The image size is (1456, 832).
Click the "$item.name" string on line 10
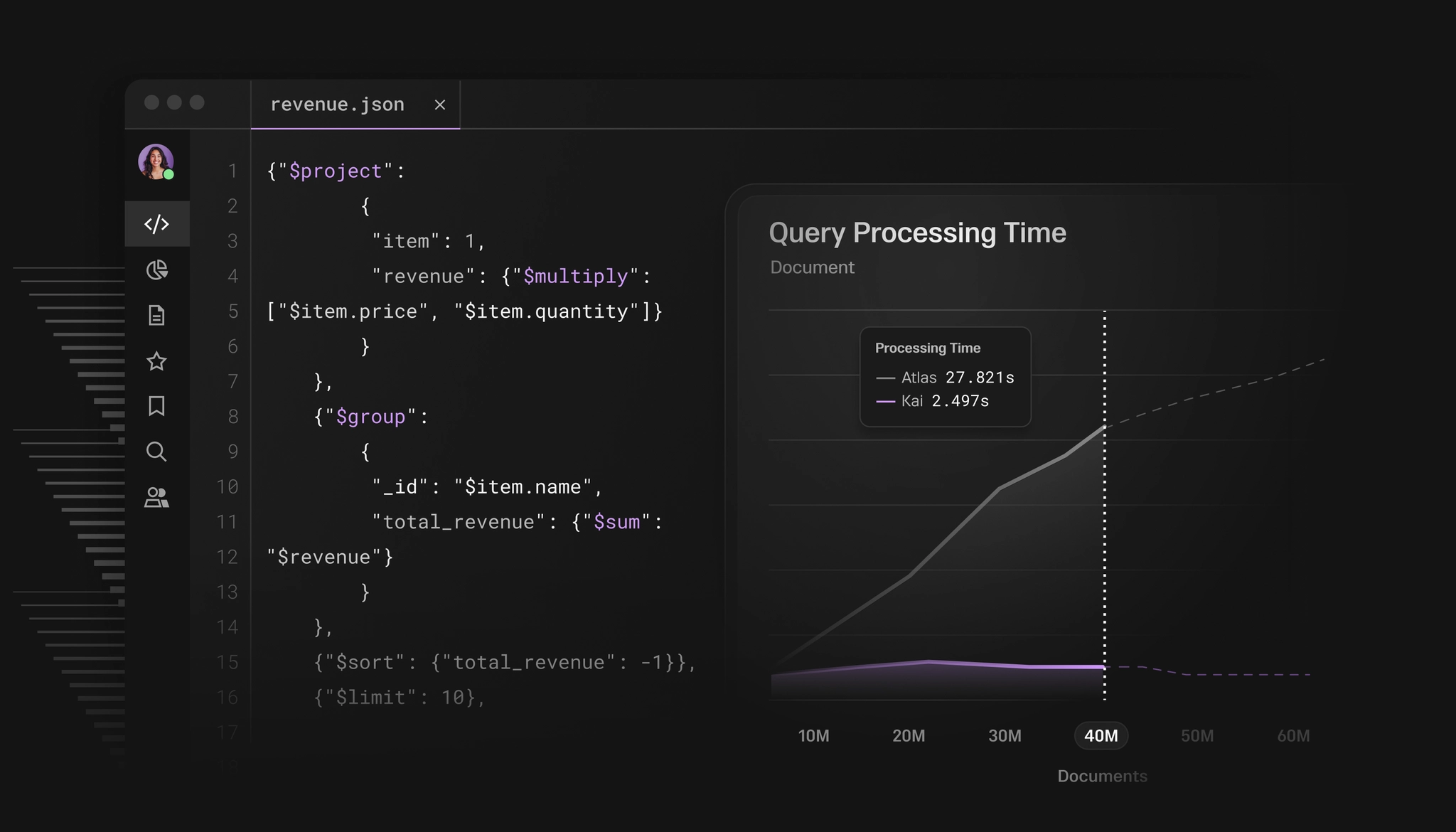[x=523, y=487]
